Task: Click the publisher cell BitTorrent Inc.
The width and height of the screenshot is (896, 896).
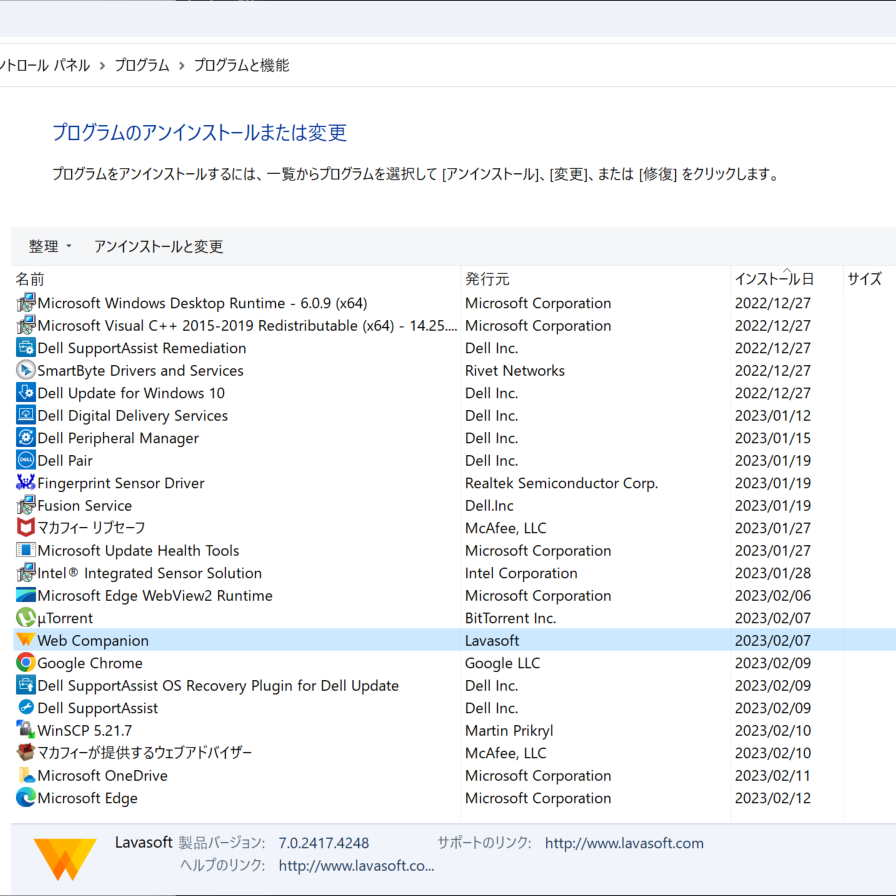Action: [x=510, y=618]
